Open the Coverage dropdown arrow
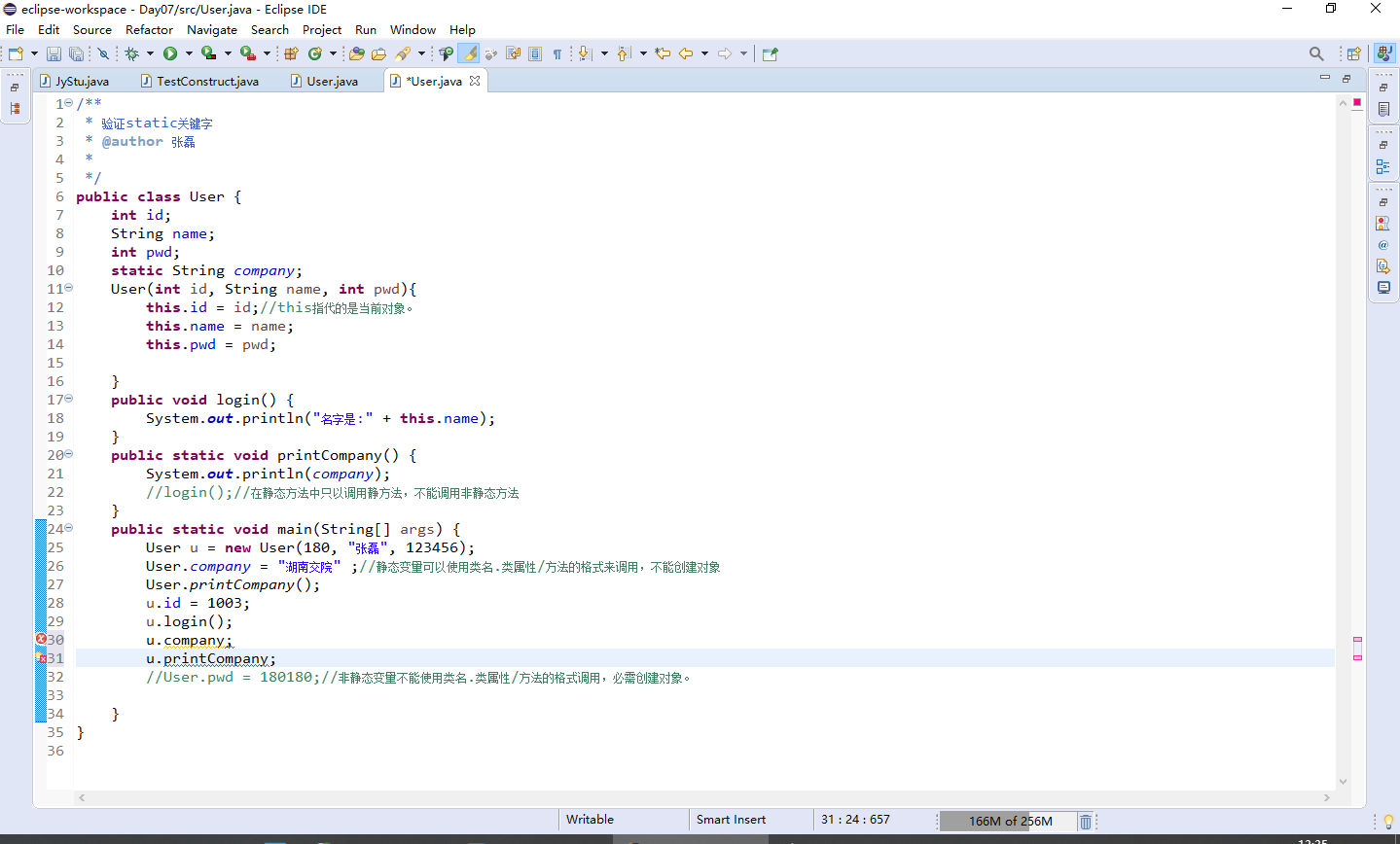 point(228,53)
